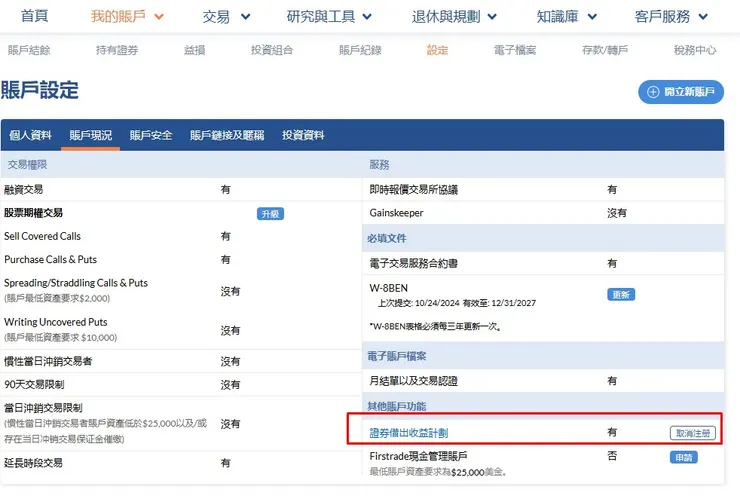This screenshot has width=740, height=502.
Task: Select the 必填文件 section header
Action: point(387,238)
